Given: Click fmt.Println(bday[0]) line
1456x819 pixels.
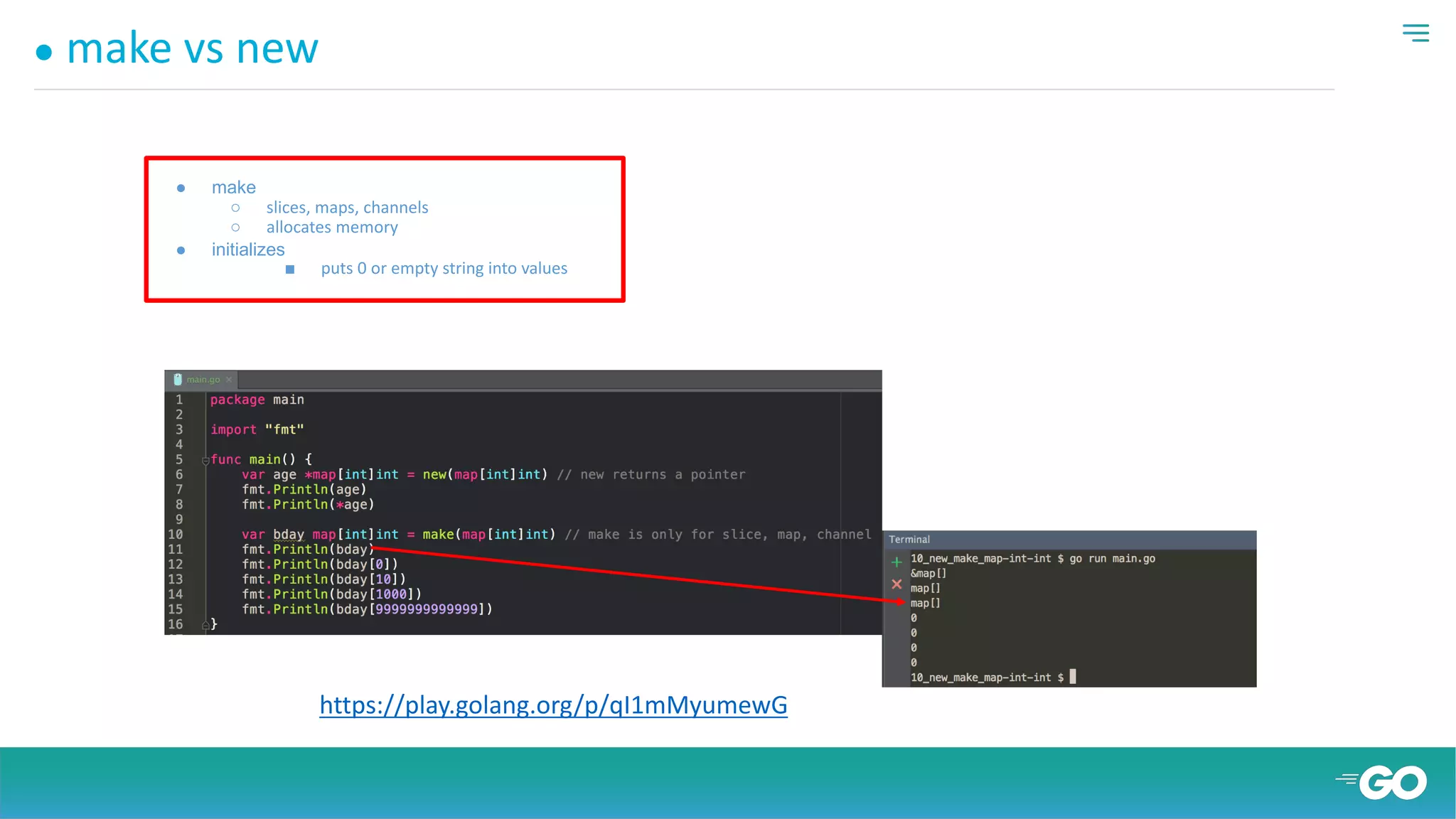Looking at the screenshot, I should pyautogui.click(x=320, y=564).
